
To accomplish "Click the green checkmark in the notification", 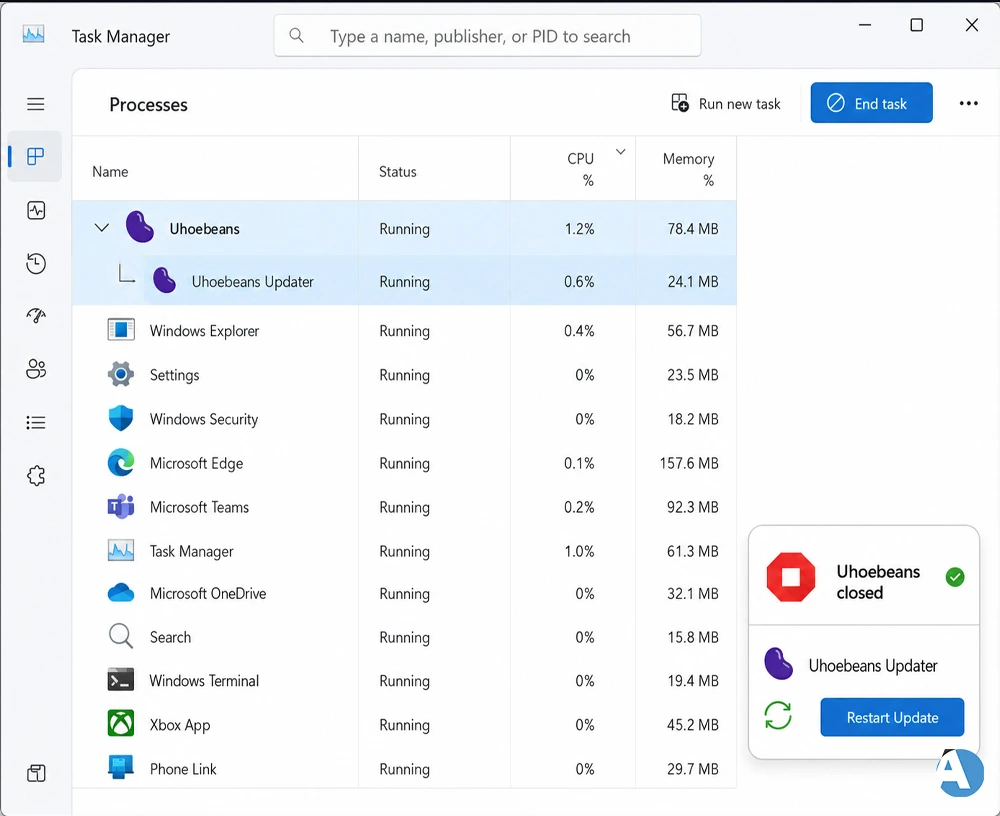I will click(955, 577).
